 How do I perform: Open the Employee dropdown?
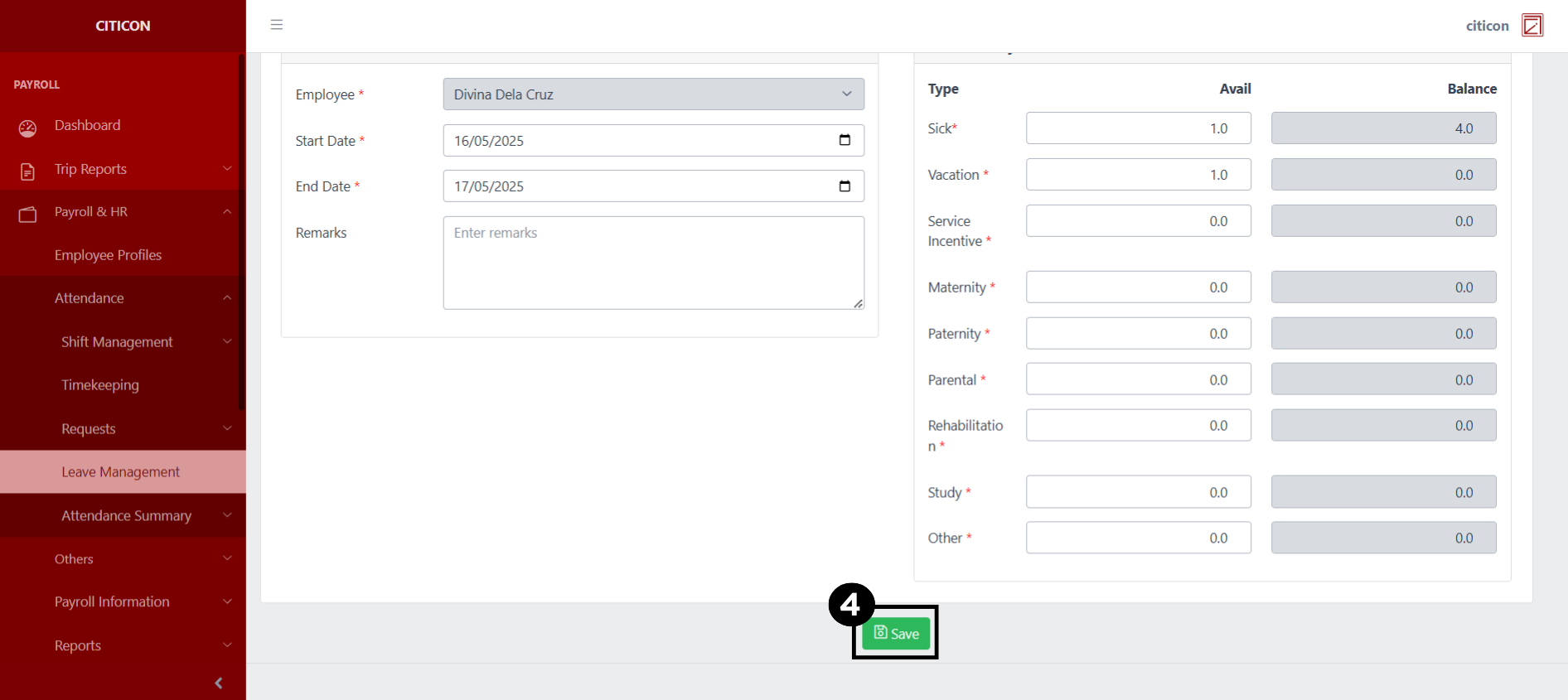pos(653,94)
